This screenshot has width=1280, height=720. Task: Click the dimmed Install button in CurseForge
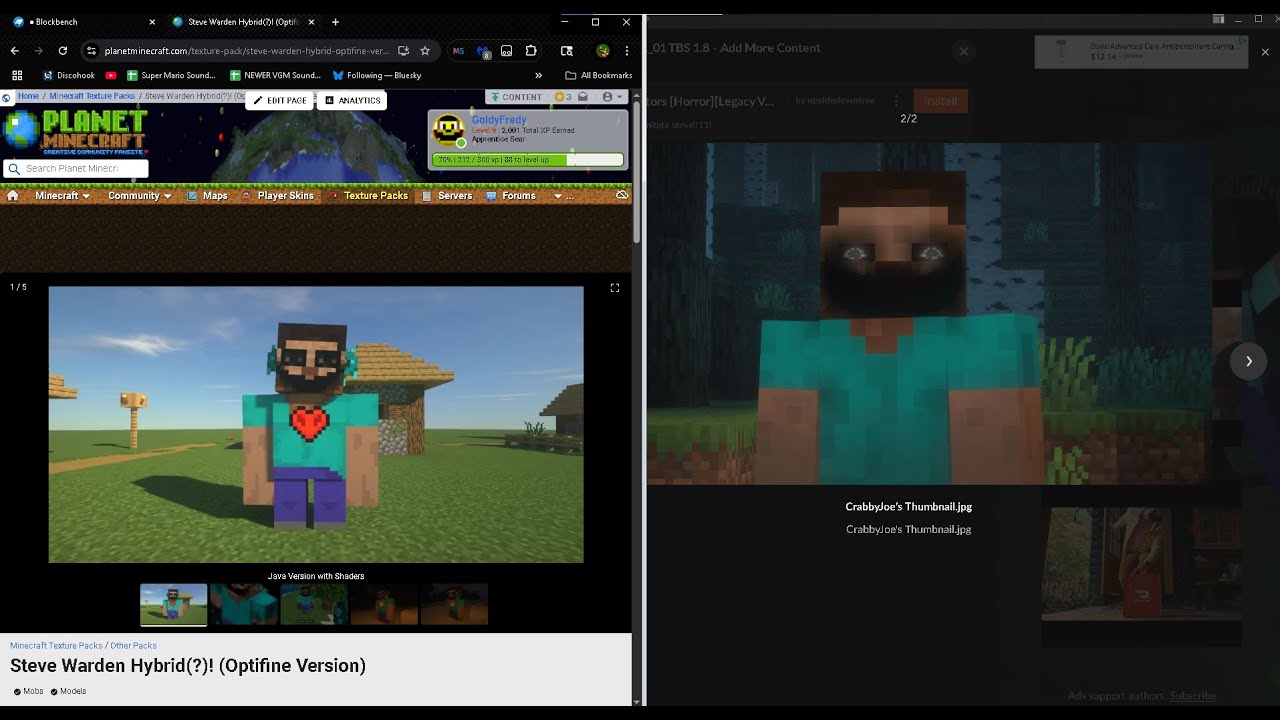pyautogui.click(x=940, y=101)
